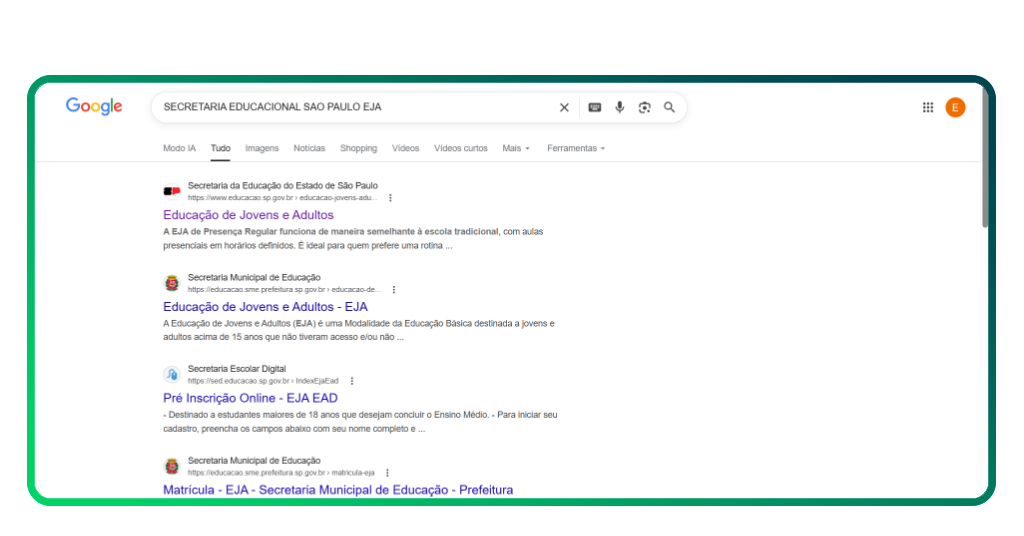The image size is (1024, 536).
Task: Expand the 'Ferramentas' dropdown
Action: point(575,148)
